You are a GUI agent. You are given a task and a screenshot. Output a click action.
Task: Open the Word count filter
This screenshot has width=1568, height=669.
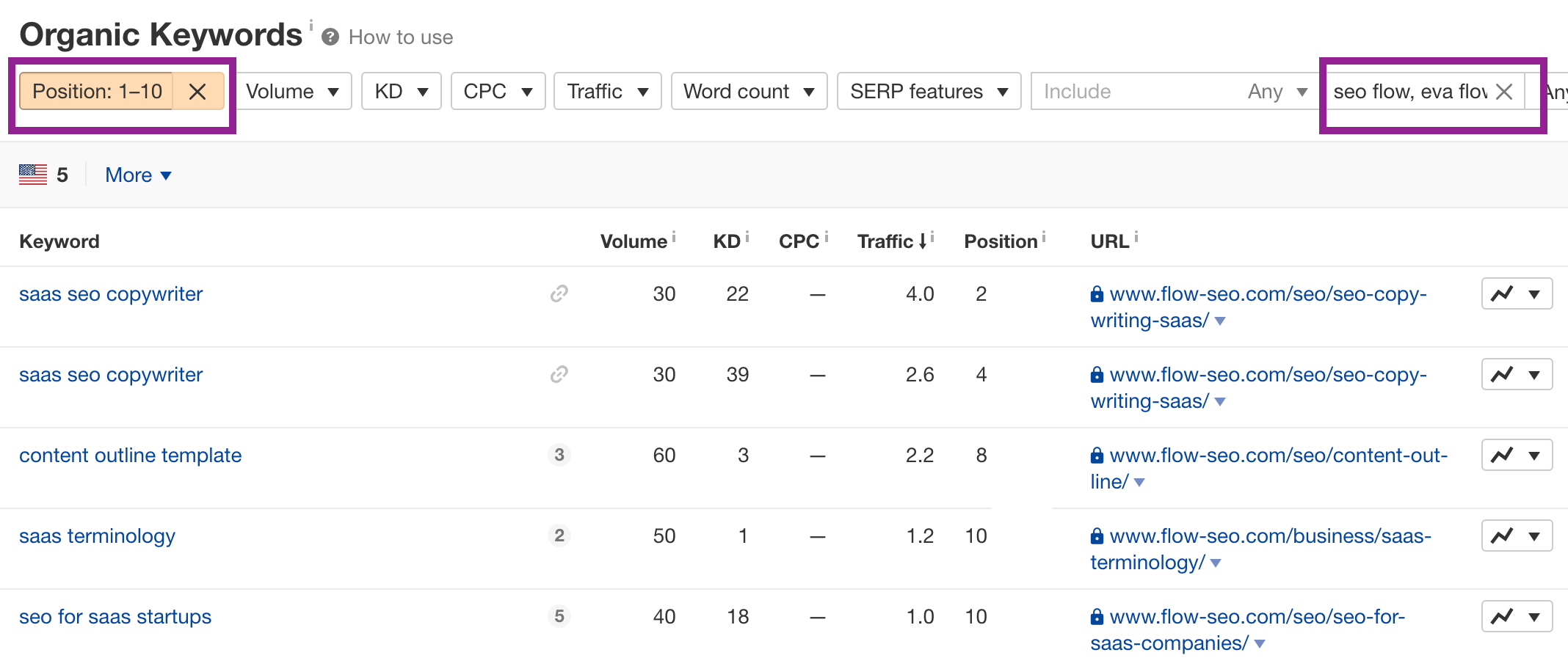[748, 91]
